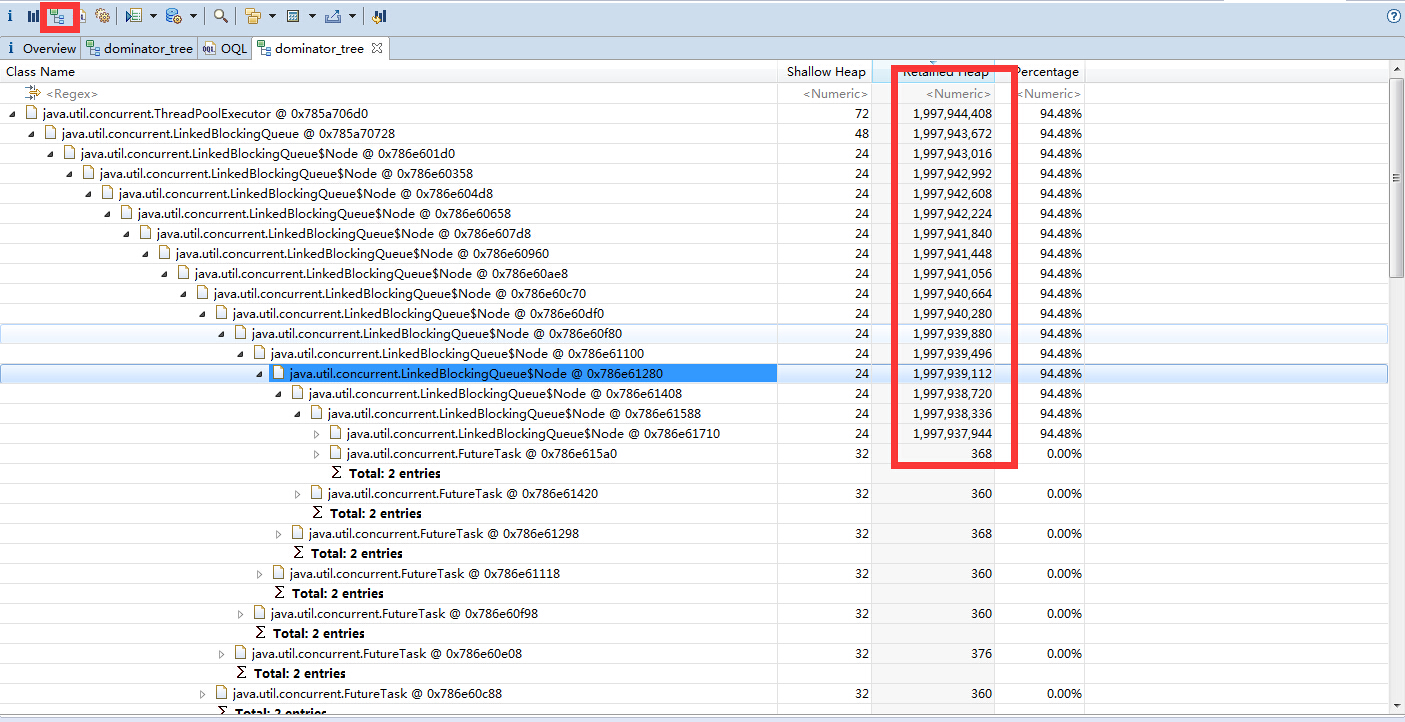The height and width of the screenshot is (722, 1405).
Task: Select the FutureTask @ 0x786e60c88 row
Action: coord(367,694)
